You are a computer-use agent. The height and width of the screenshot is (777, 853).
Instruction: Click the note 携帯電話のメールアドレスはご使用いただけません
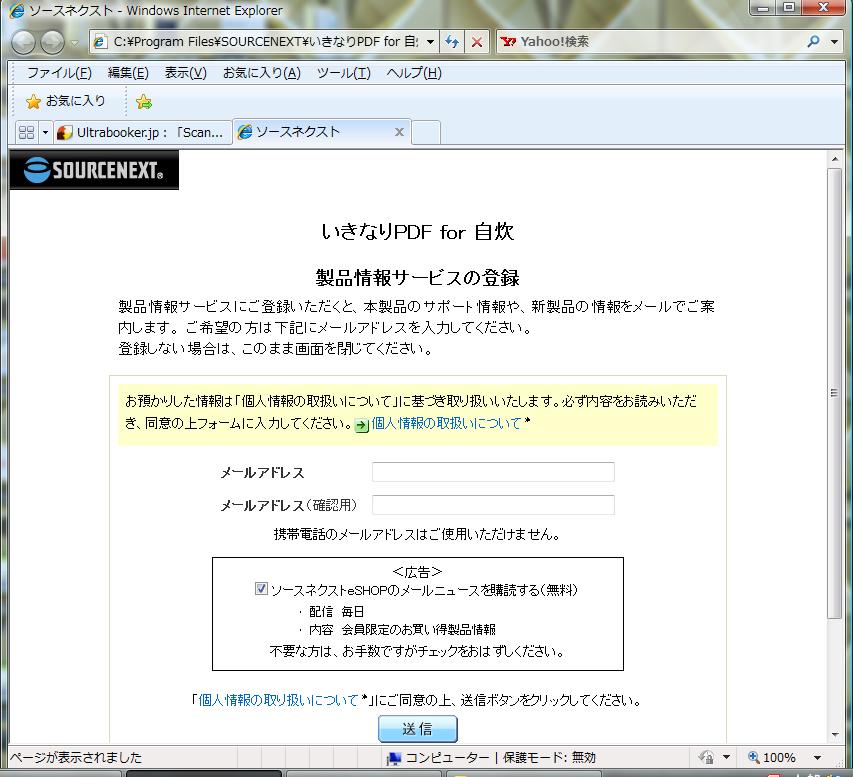(x=417, y=534)
